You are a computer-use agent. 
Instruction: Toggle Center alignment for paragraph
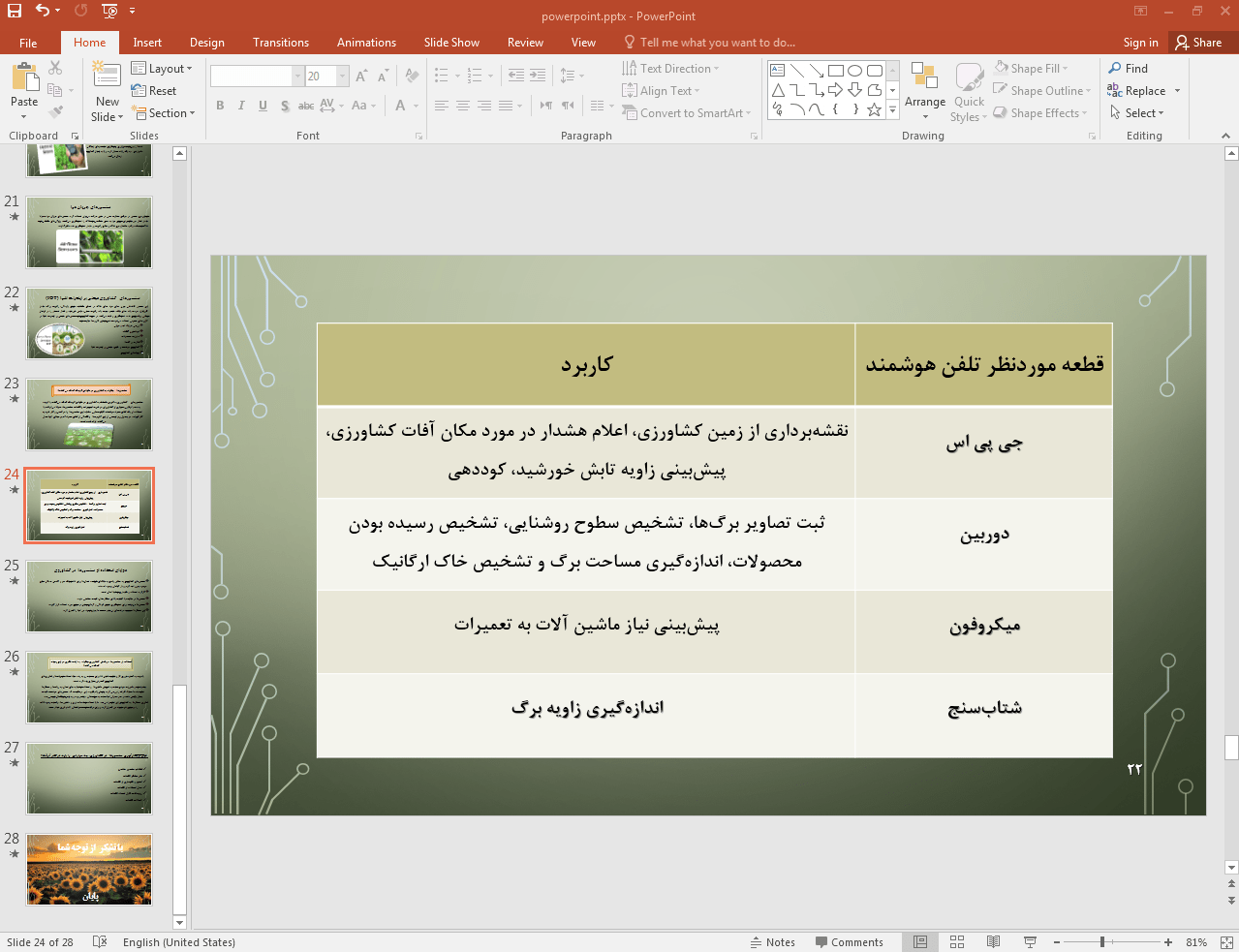463,106
